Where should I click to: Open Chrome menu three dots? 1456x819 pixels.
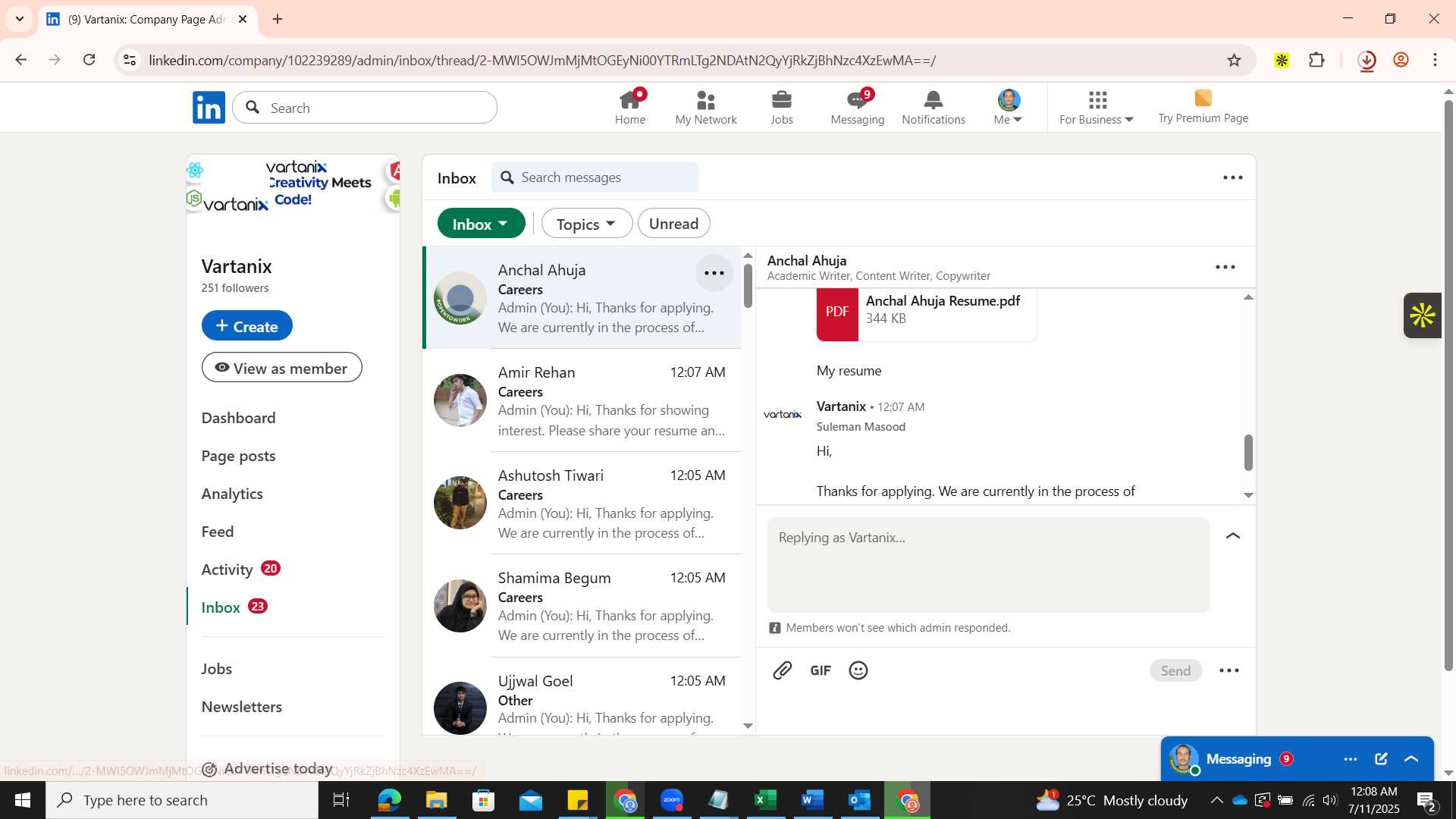1435,60
